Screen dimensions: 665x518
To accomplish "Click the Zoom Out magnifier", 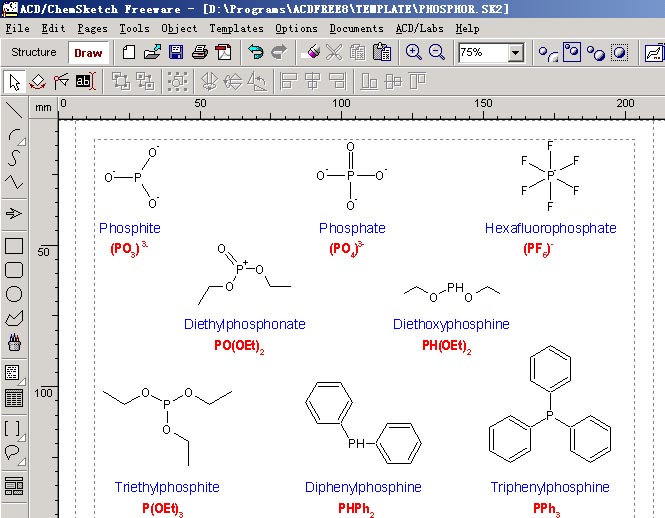I will pyautogui.click(x=436, y=52).
